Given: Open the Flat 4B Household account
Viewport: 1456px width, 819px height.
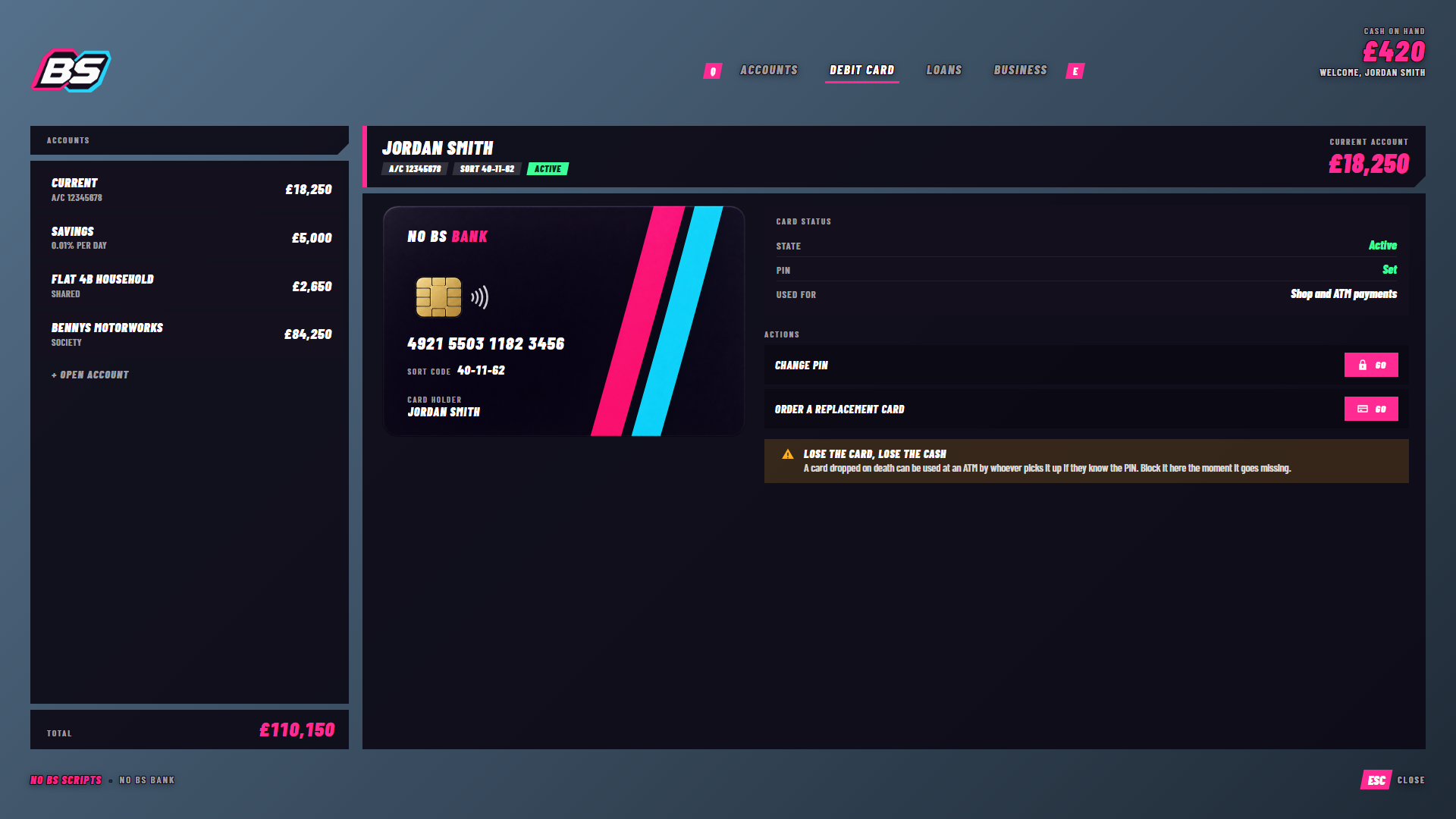Looking at the screenshot, I should 191,286.
